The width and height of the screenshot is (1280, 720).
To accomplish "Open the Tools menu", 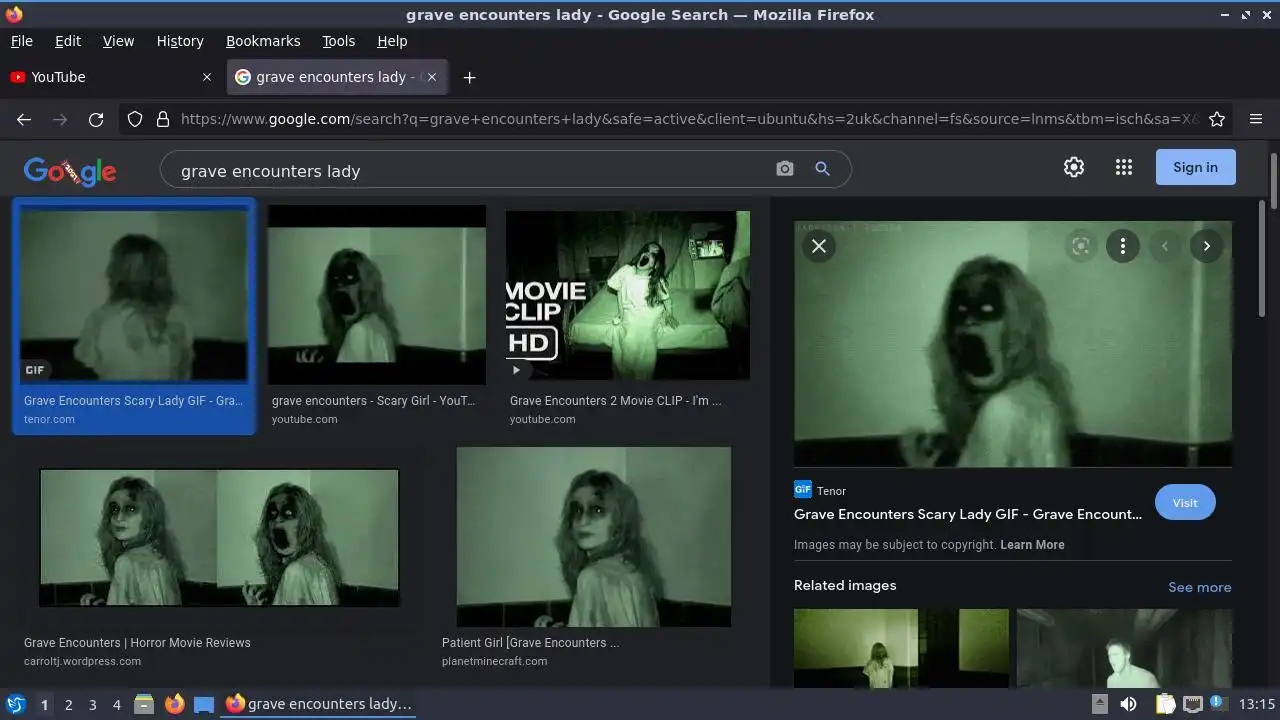I will coord(338,41).
